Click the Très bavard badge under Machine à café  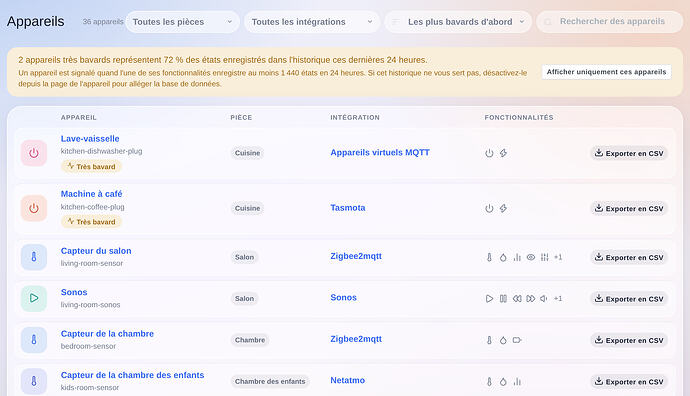[x=91, y=222]
